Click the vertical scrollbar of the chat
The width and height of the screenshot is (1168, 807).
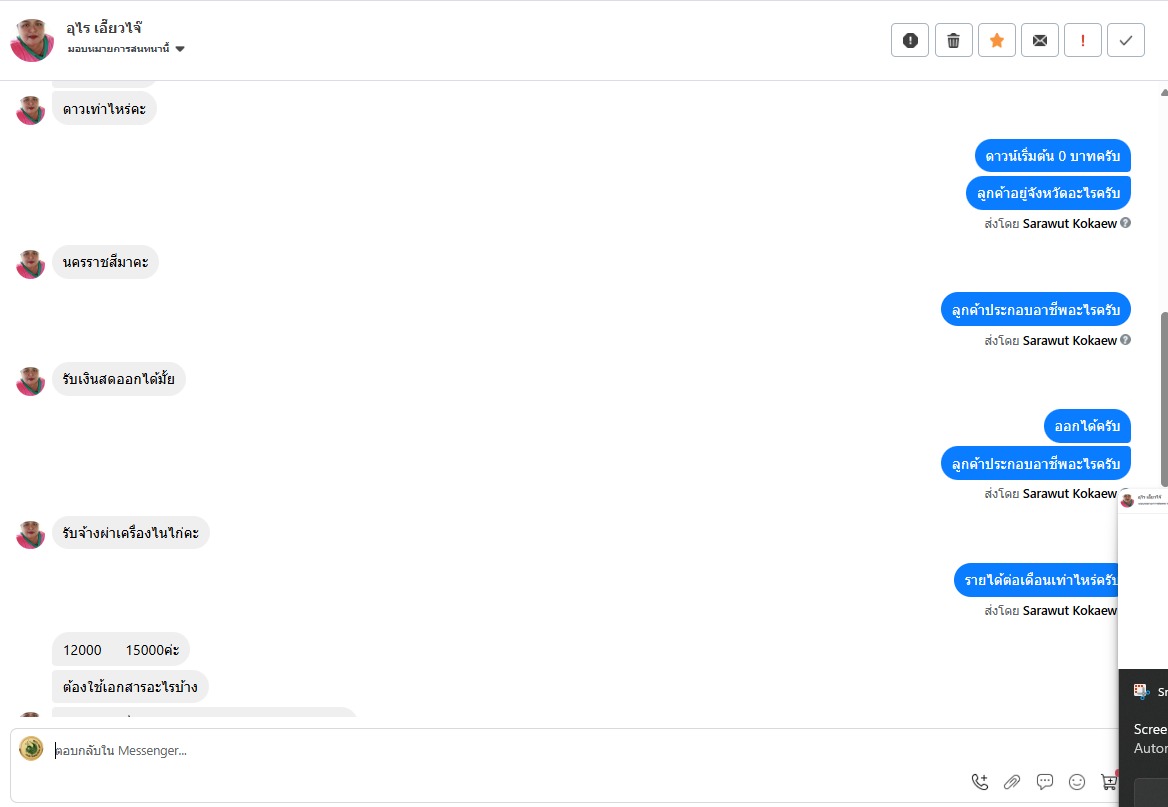coord(1163,400)
